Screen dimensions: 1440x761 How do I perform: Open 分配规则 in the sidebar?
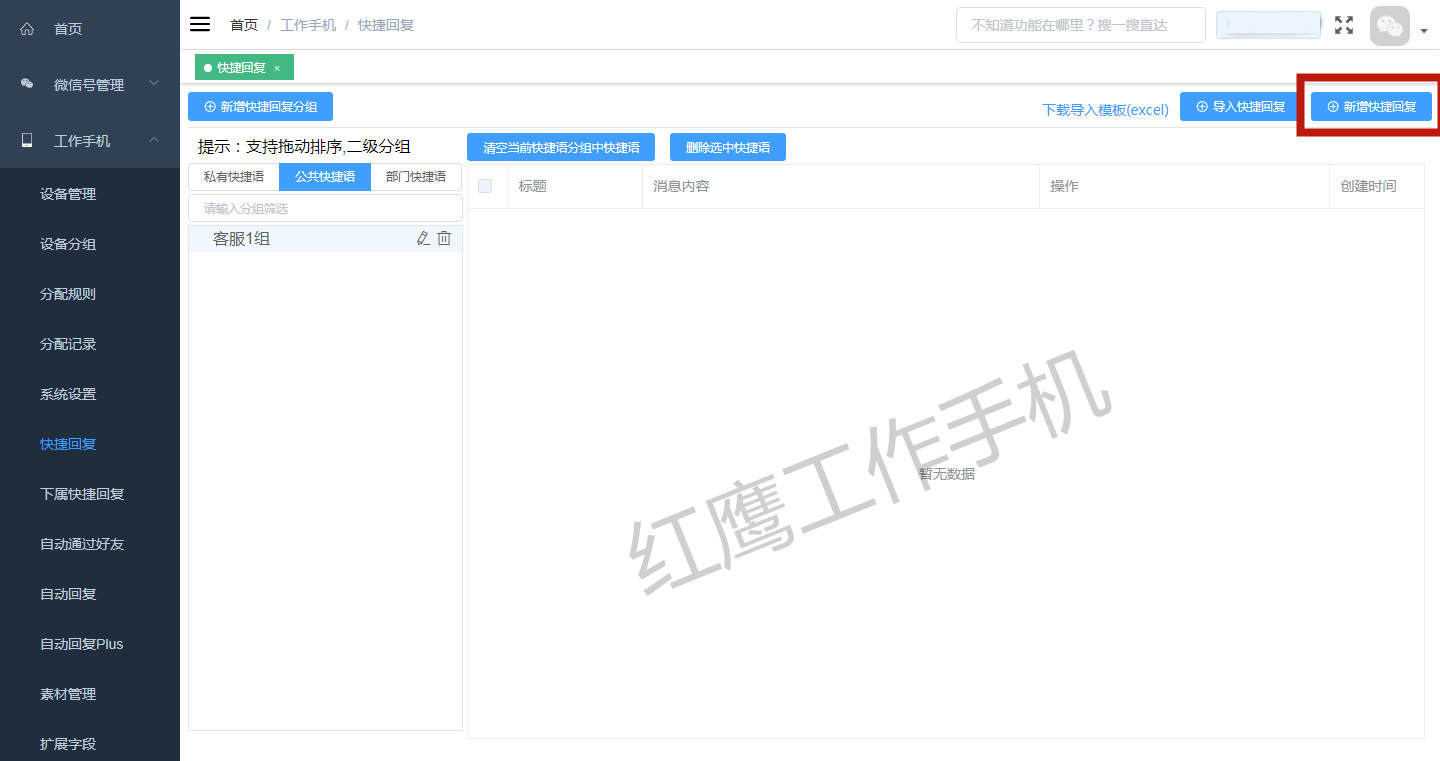pyautogui.click(x=68, y=294)
